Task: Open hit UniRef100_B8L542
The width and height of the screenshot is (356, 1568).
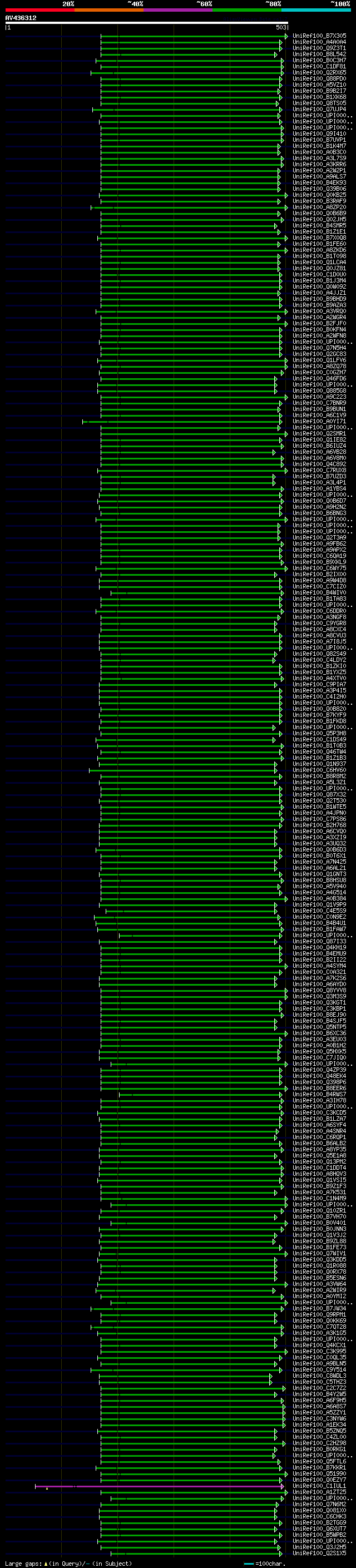Action: click(319, 54)
